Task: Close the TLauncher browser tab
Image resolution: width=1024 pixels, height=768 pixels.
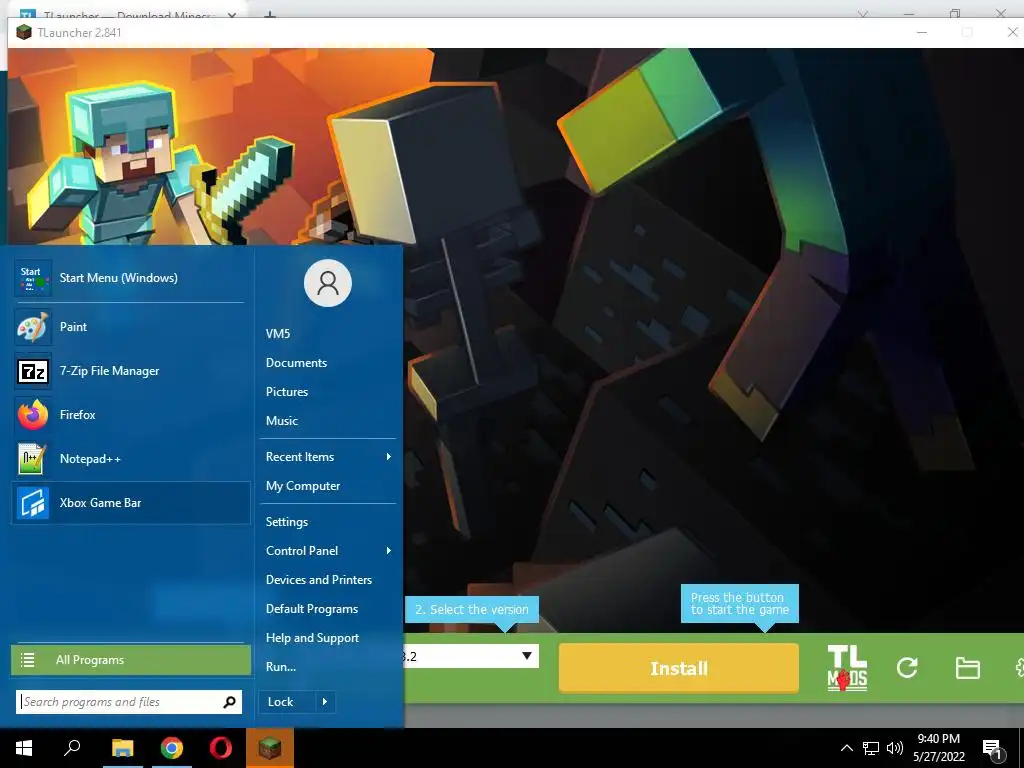Action: pos(232,14)
